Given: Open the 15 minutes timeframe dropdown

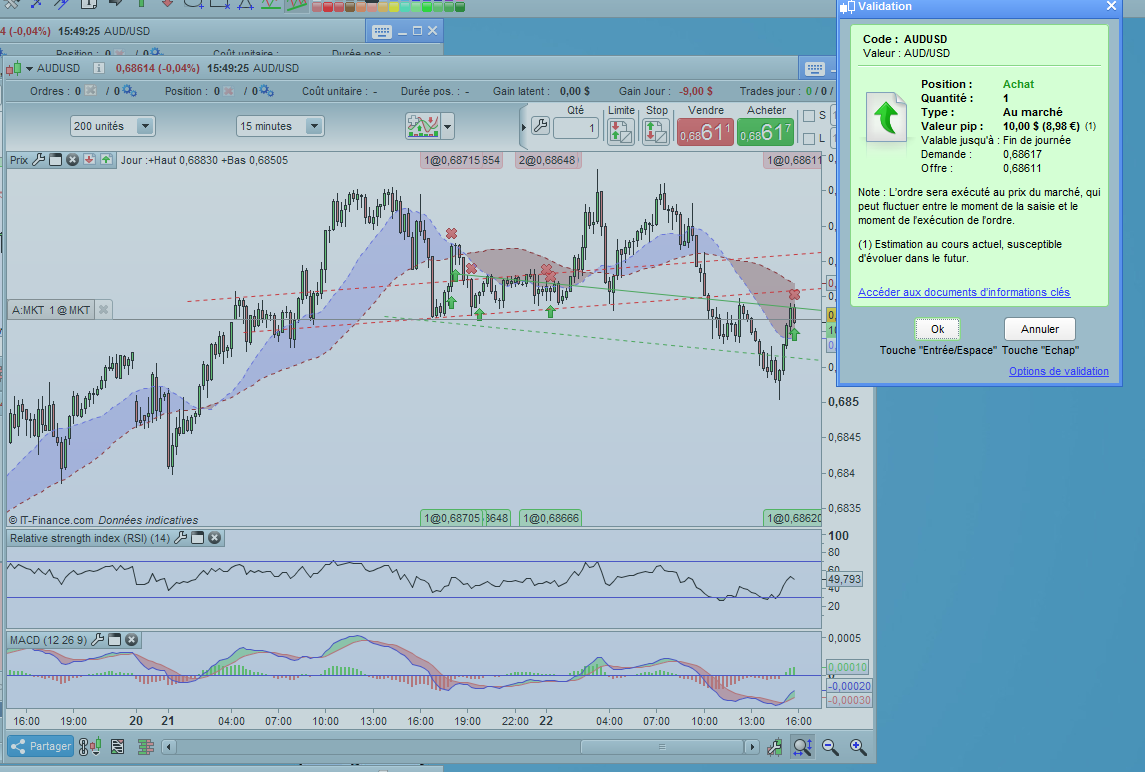Looking at the screenshot, I should (x=314, y=126).
